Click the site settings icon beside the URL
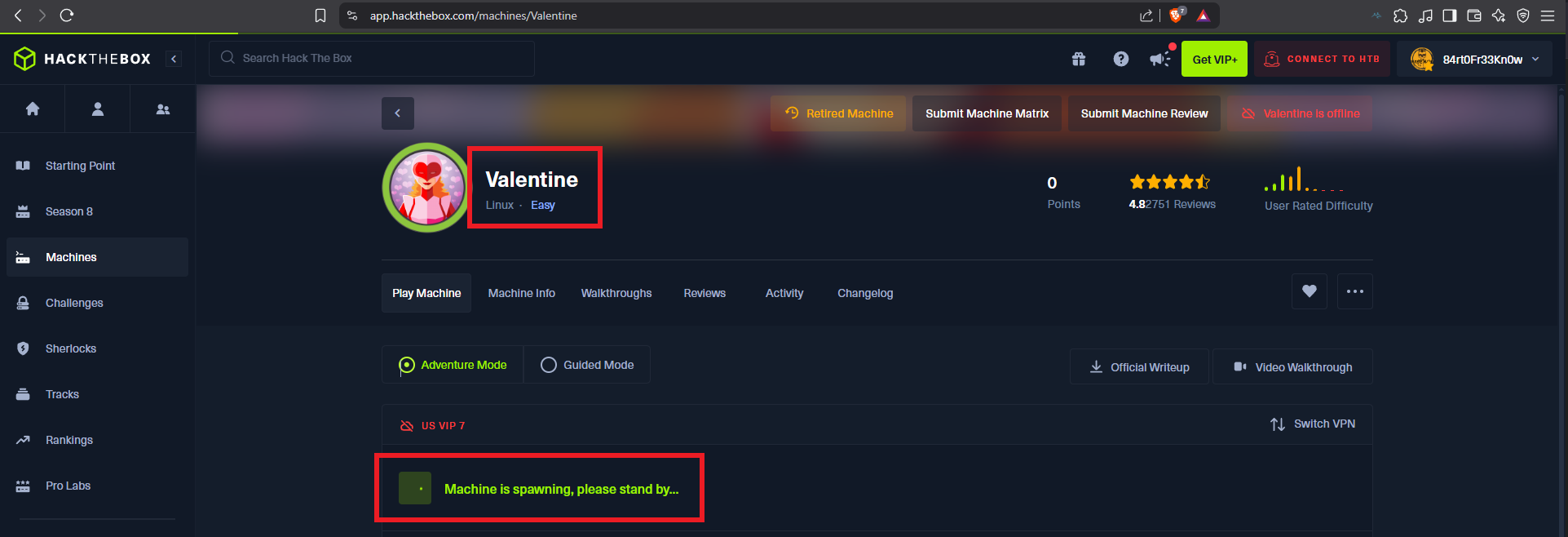The image size is (1568, 537). tap(352, 16)
